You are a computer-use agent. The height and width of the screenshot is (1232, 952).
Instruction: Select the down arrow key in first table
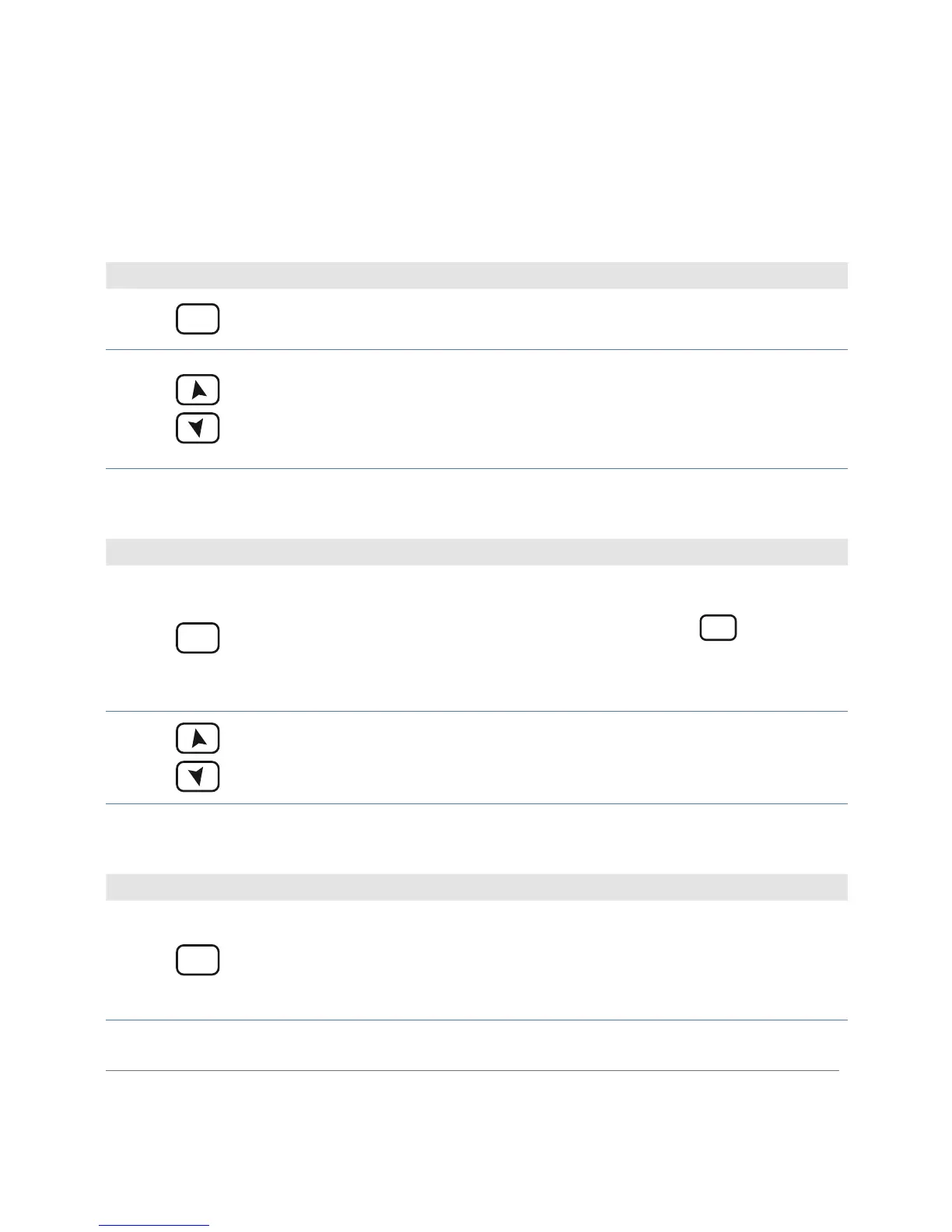(x=198, y=428)
